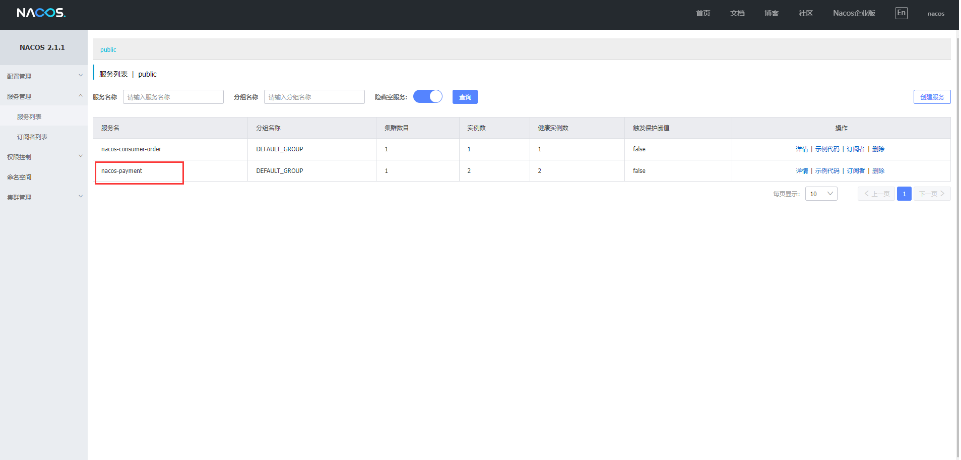Open 详情 for nacos-consumer-order row
This screenshot has height=460, width=961.
[x=802, y=149]
